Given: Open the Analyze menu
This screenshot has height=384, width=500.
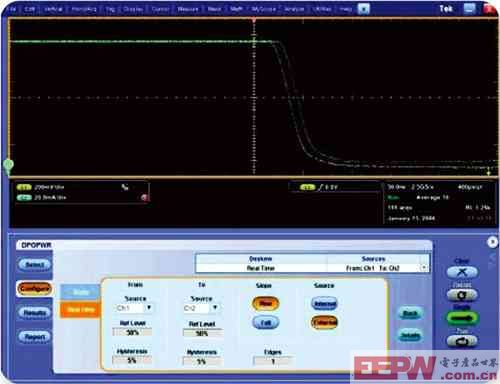Looking at the screenshot, I should 294,9.
